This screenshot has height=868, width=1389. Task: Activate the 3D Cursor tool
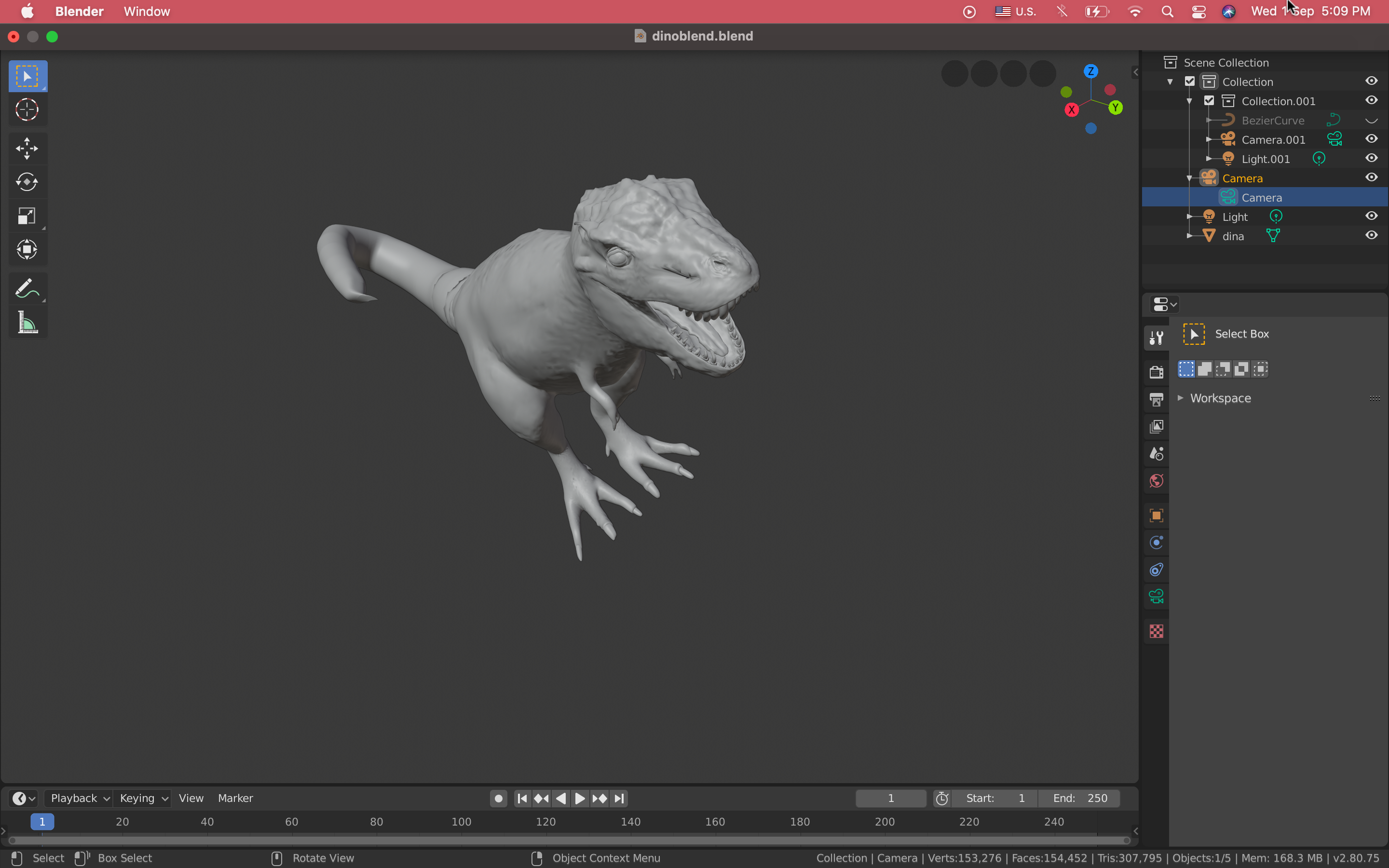click(x=27, y=109)
